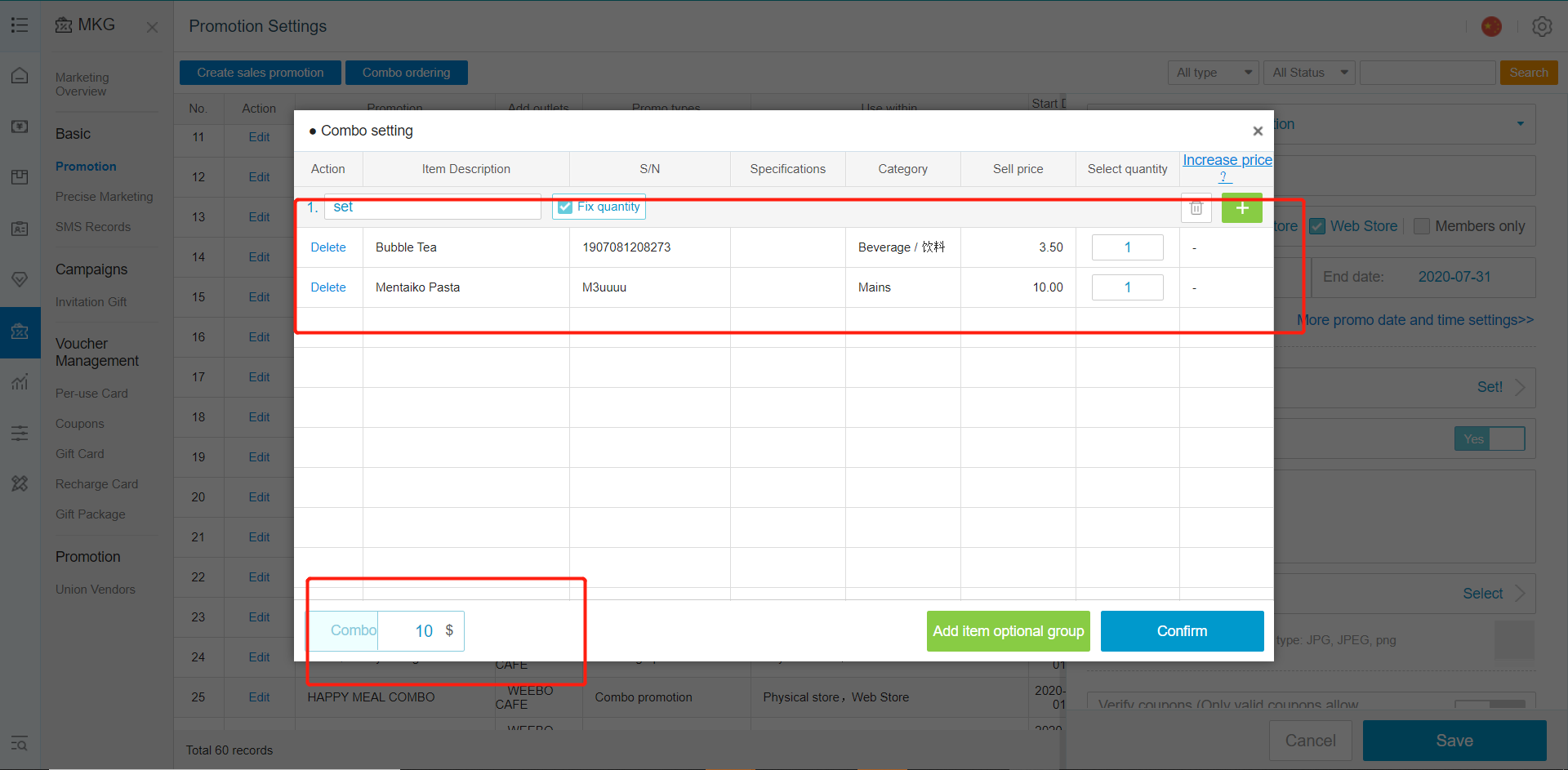Select the marketing coupon icon in left rail
The width and height of the screenshot is (1568, 770).
[20, 332]
